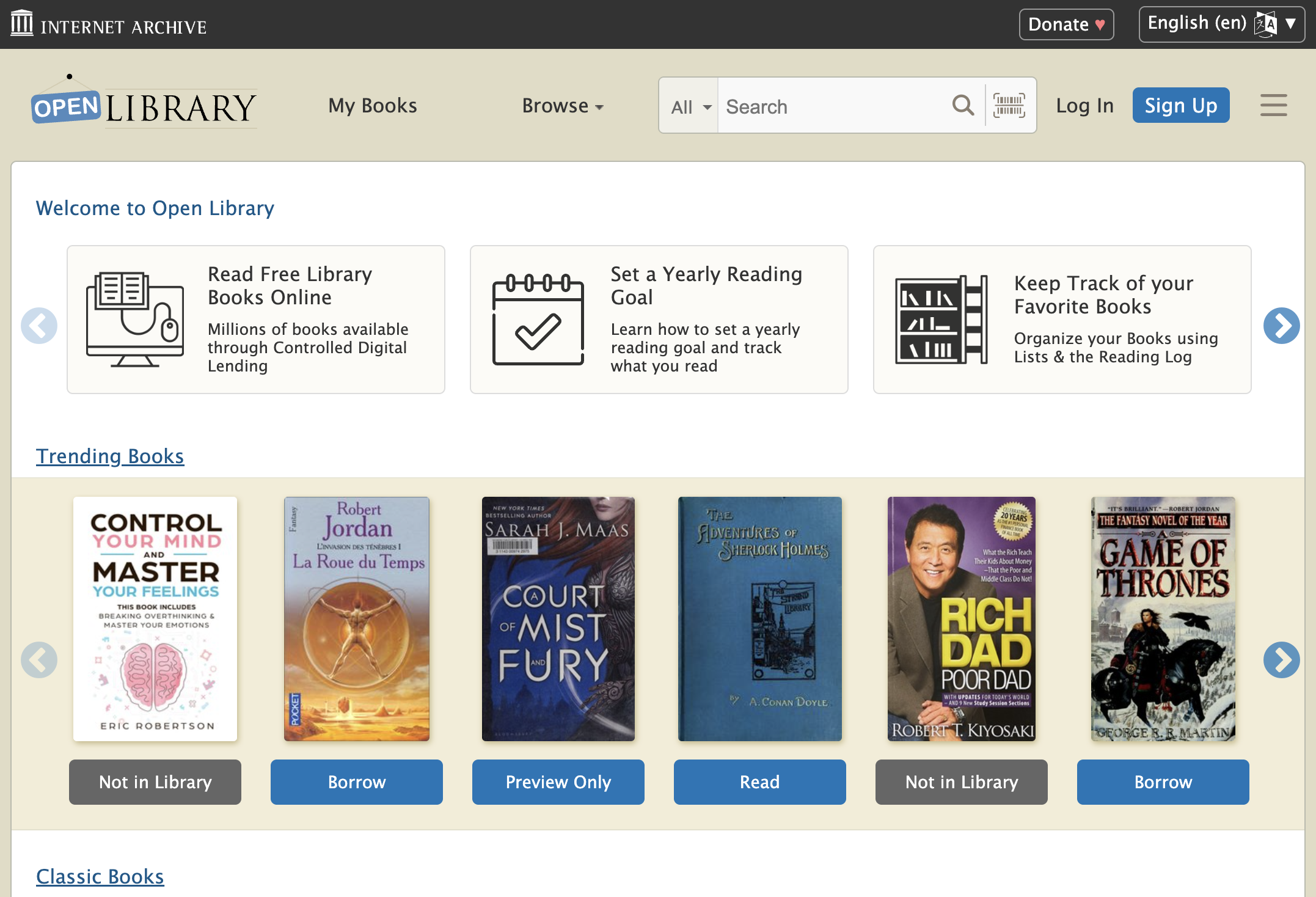Open the Trending Books link

tap(110, 456)
